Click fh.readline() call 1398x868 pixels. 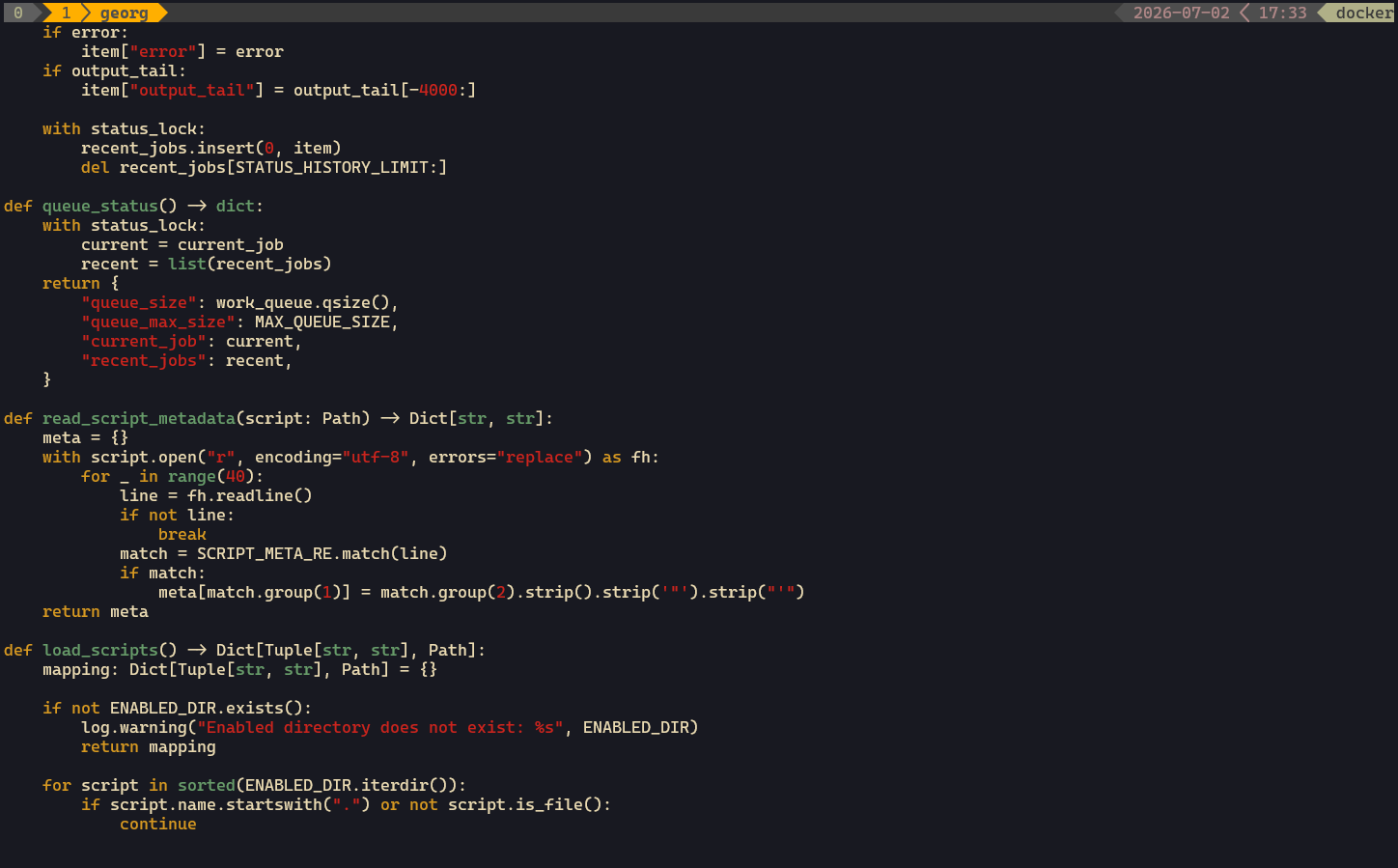(250, 495)
